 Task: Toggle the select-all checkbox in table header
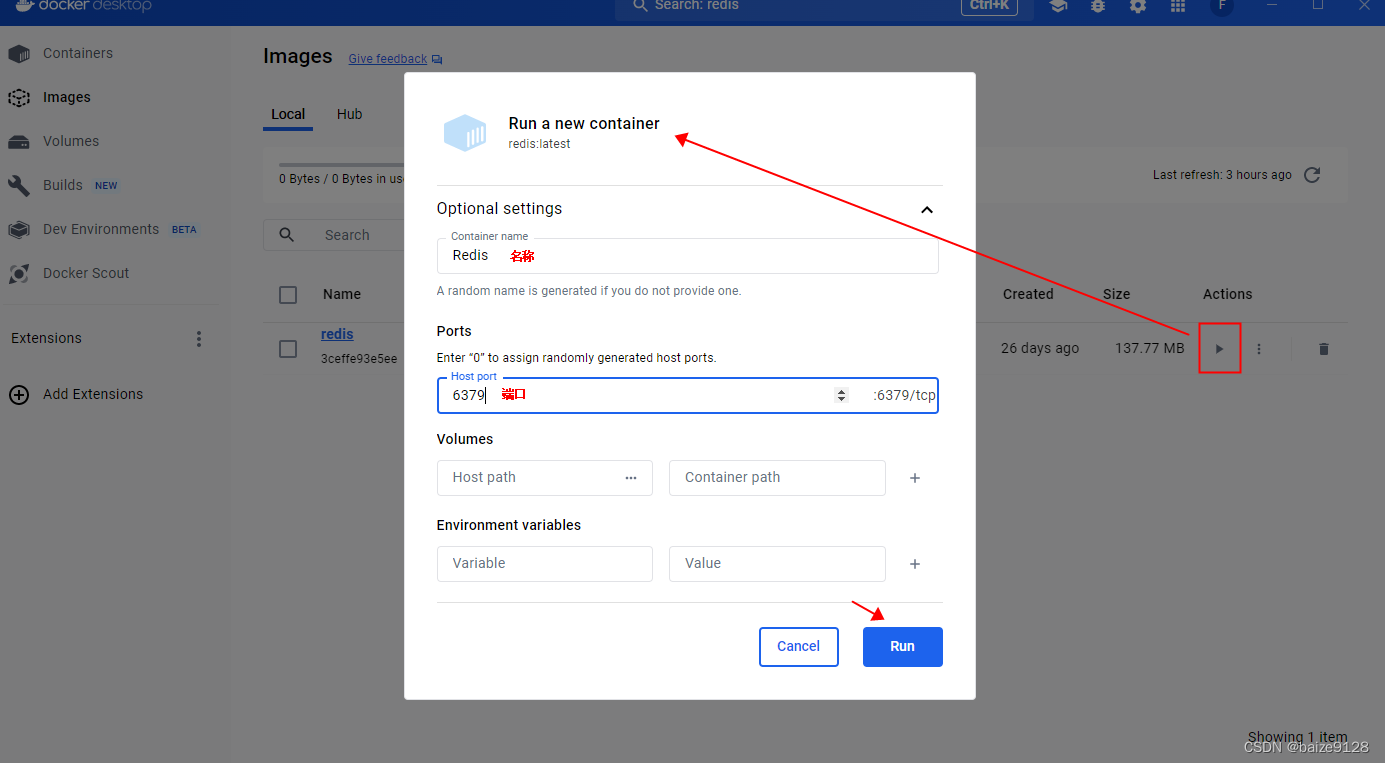pos(288,295)
